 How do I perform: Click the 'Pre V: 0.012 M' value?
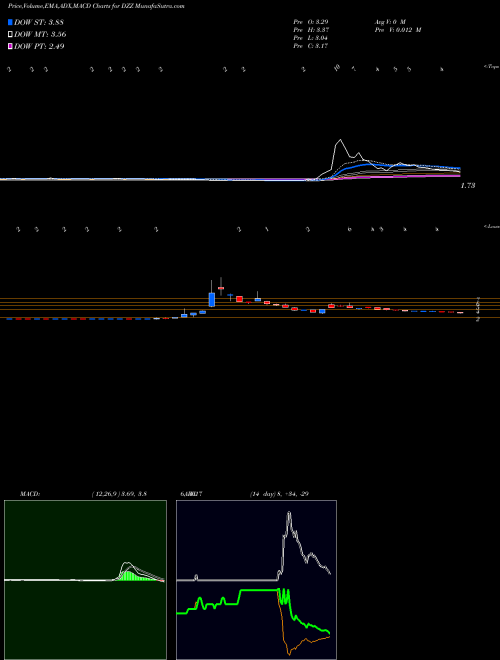coord(397,30)
